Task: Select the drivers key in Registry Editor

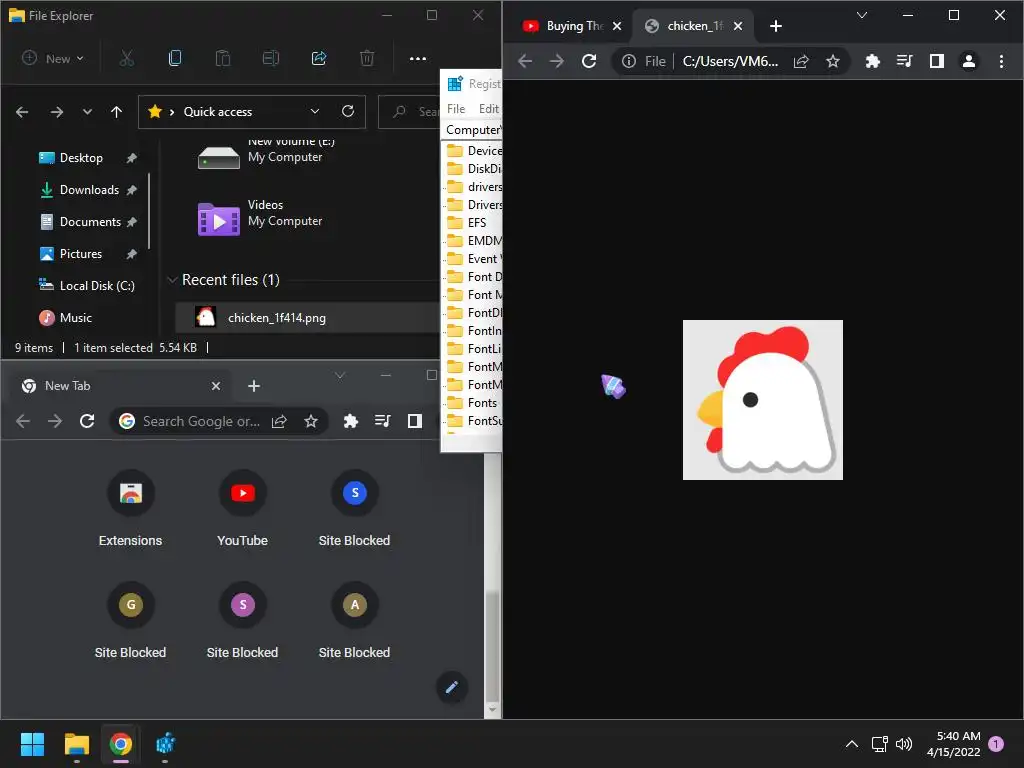Action: point(485,187)
